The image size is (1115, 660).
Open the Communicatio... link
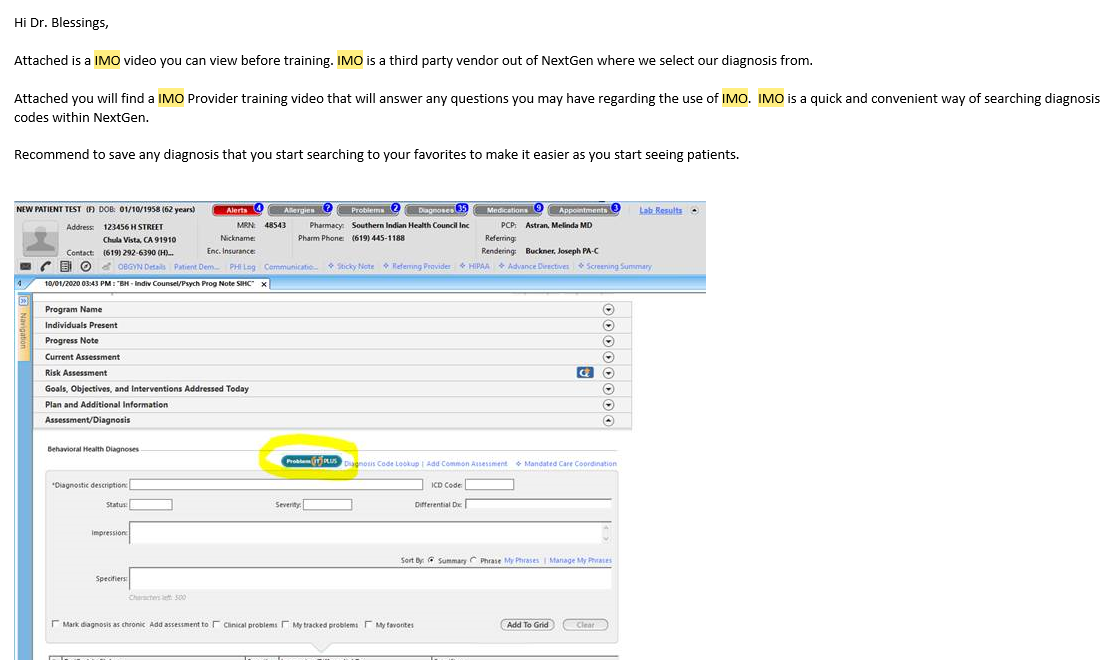coord(291,267)
